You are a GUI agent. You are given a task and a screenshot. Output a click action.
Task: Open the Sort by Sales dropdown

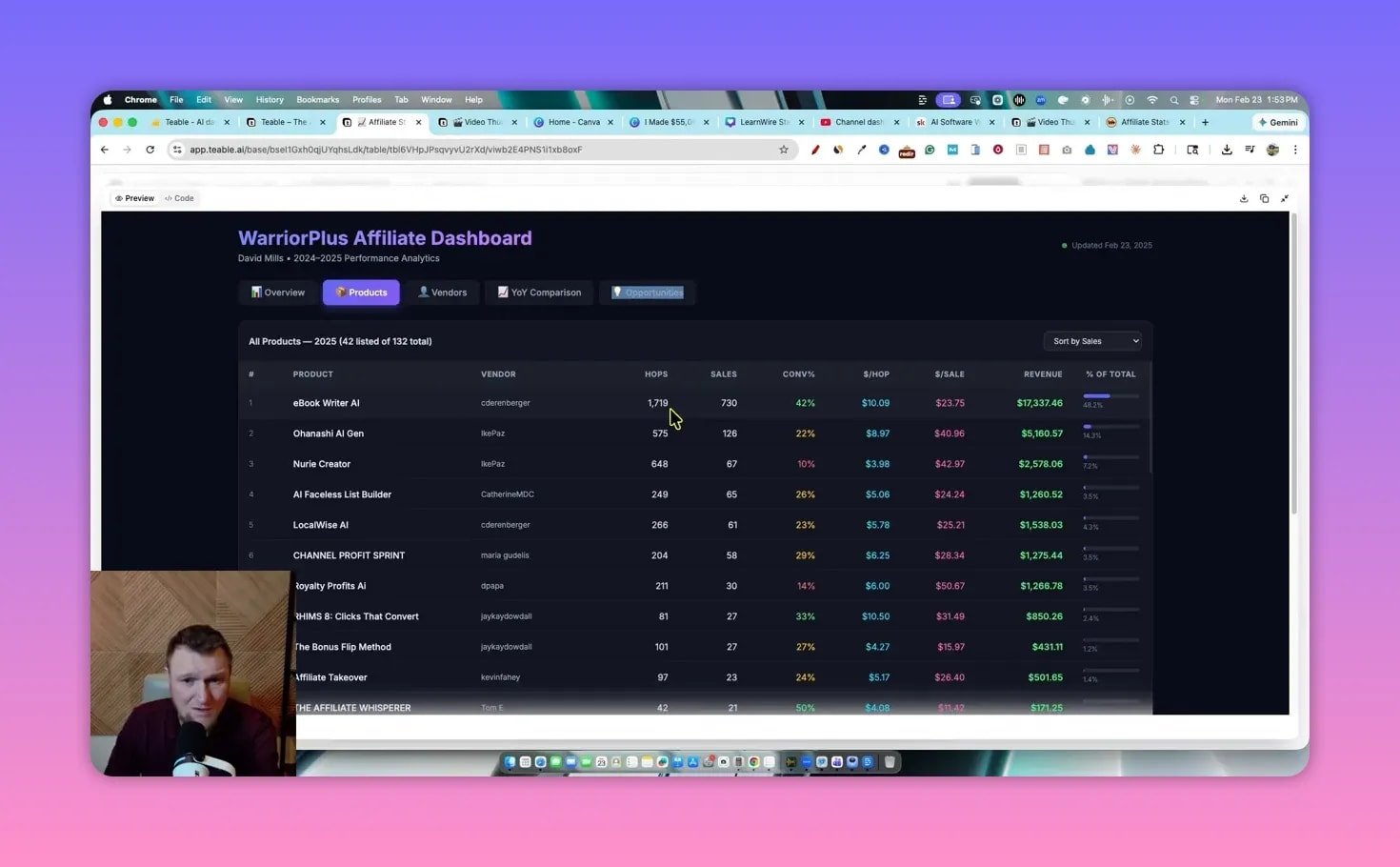click(x=1091, y=340)
